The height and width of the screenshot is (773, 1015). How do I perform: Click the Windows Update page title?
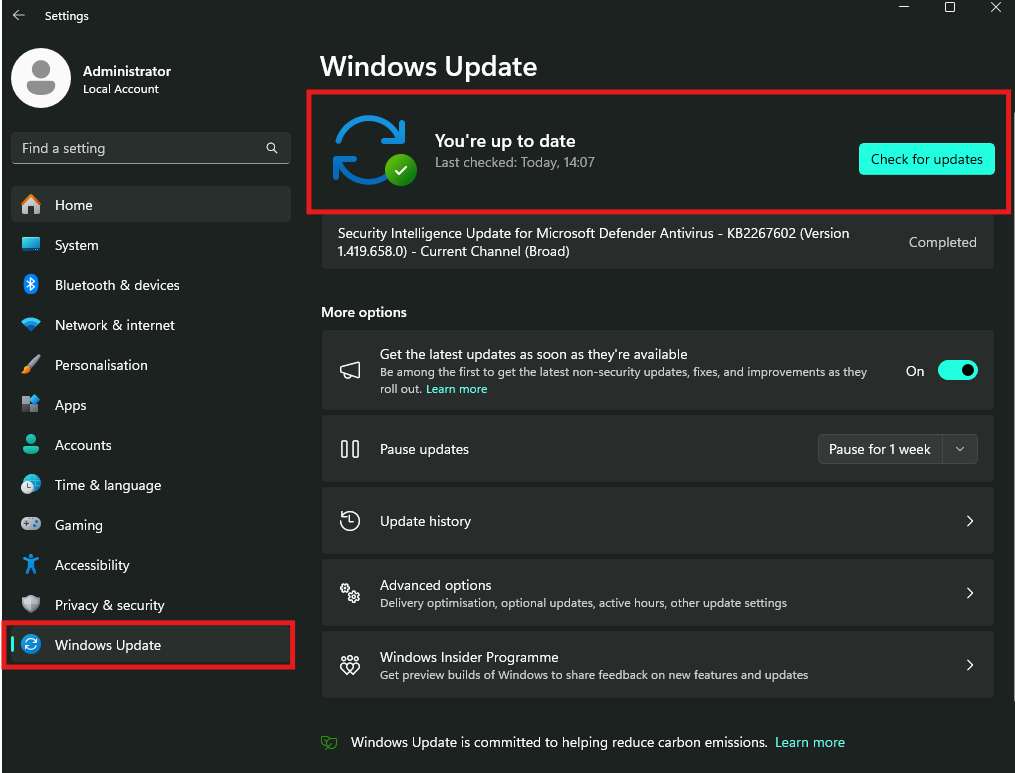[429, 67]
